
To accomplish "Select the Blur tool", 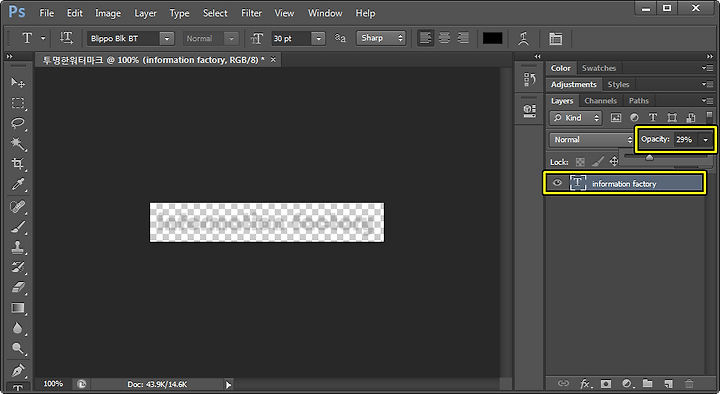I will (x=18, y=328).
